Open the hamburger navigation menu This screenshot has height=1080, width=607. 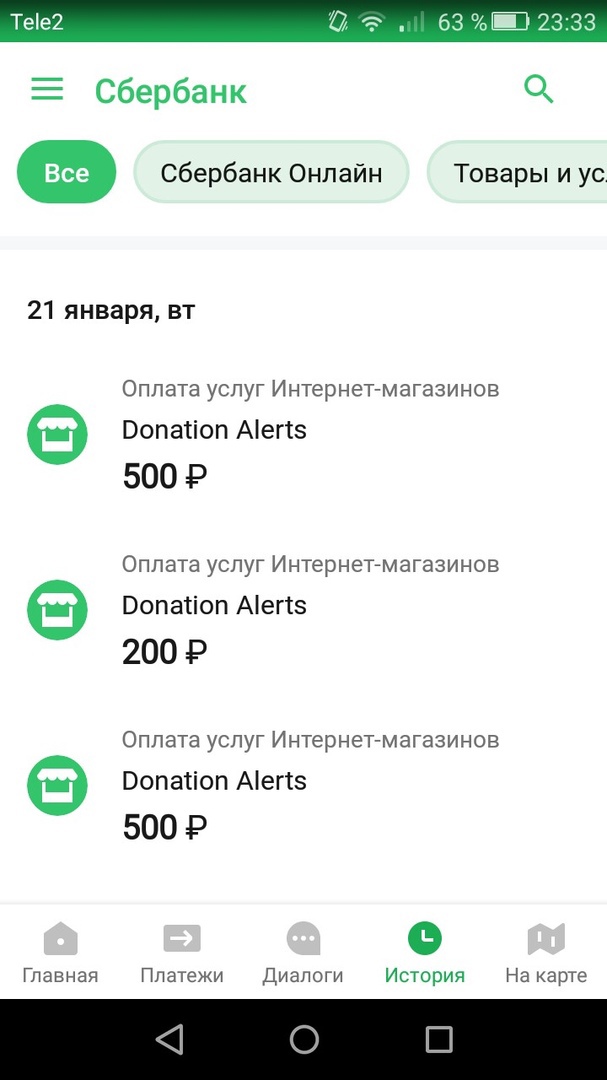[47, 90]
